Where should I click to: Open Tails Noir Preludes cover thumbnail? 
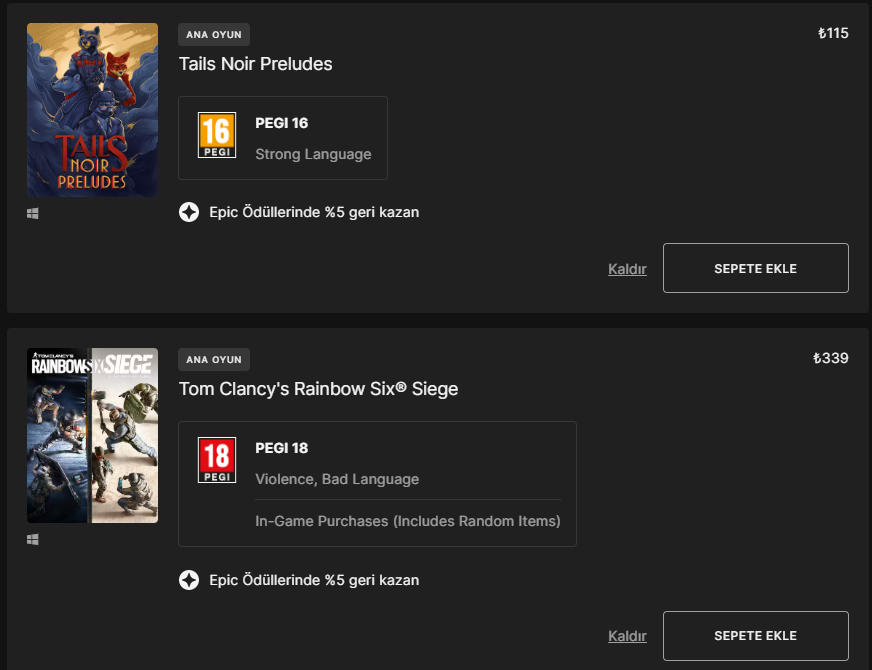coord(92,110)
